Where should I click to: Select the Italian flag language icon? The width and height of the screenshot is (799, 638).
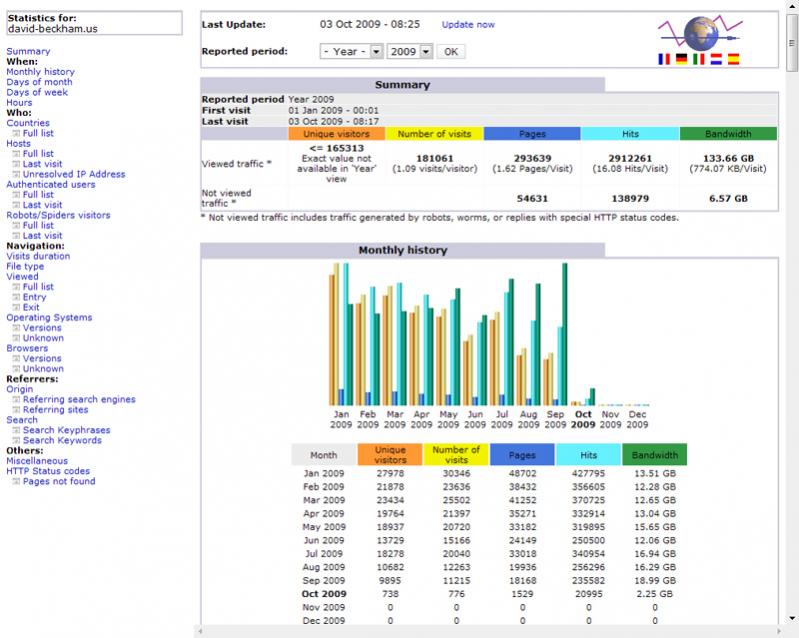[x=699, y=60]
